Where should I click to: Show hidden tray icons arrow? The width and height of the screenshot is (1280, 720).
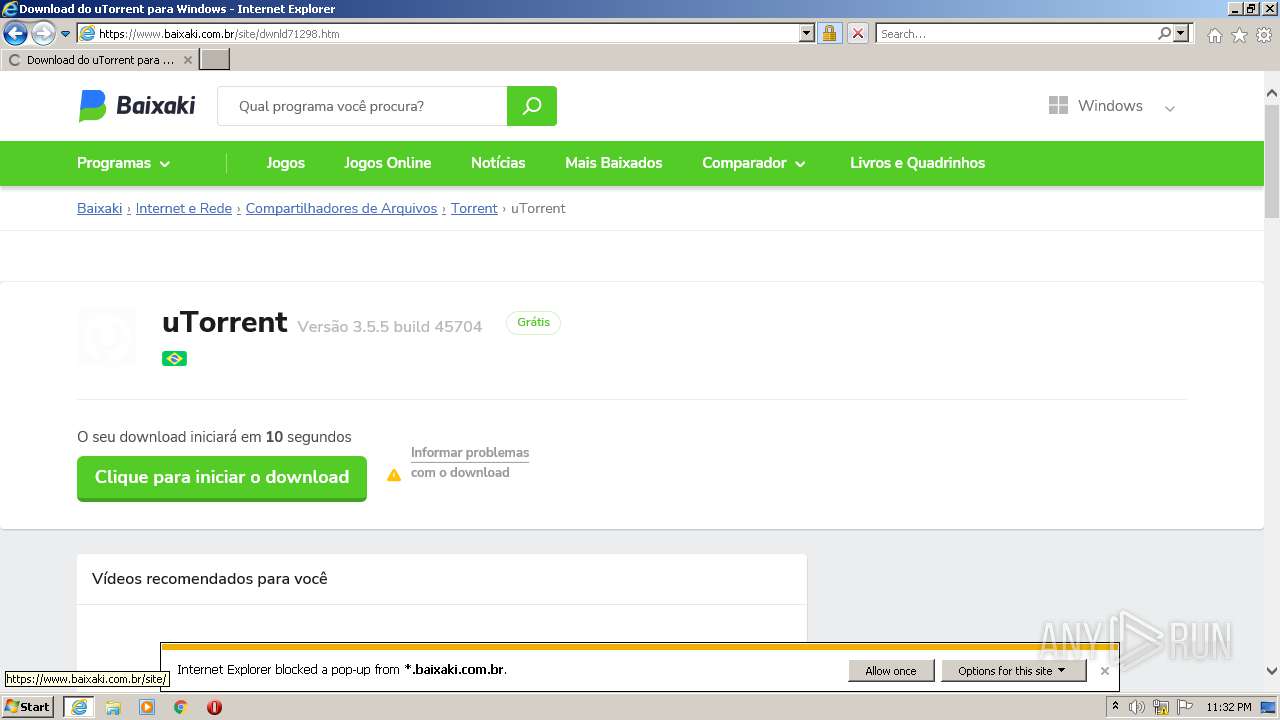1115,707
